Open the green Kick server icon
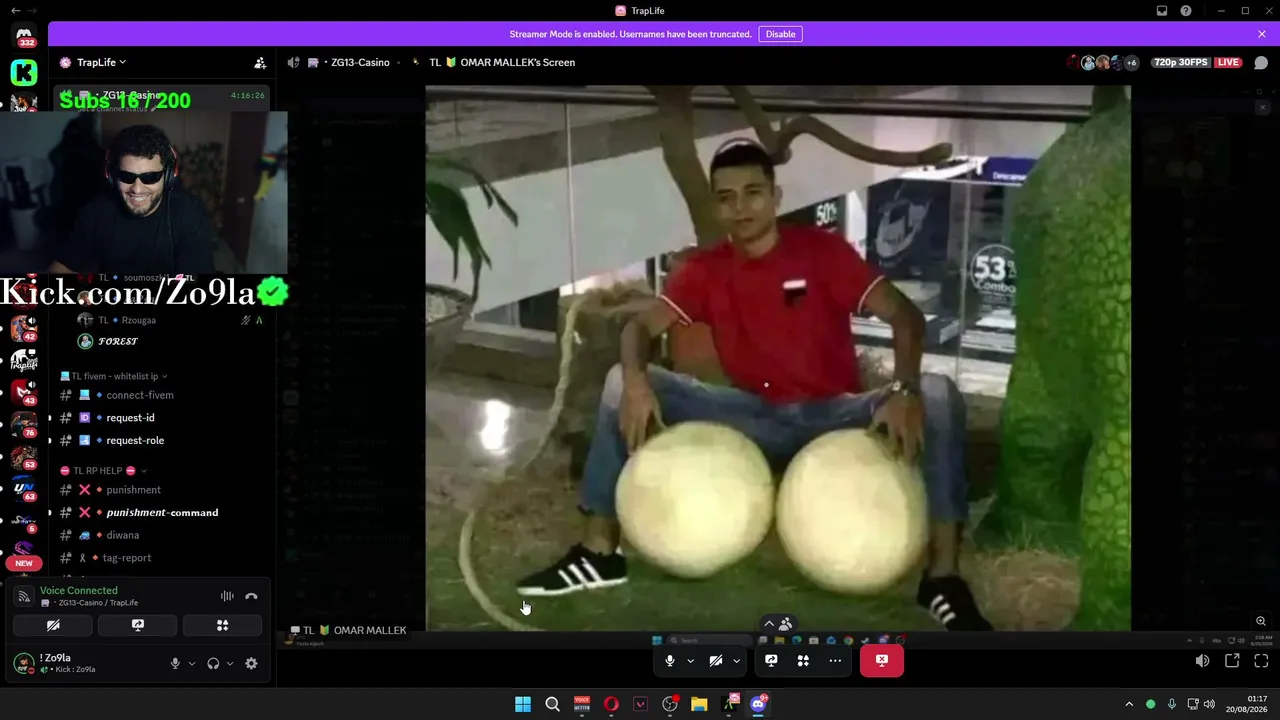1280x720 pixels. (x=24, y=72)
